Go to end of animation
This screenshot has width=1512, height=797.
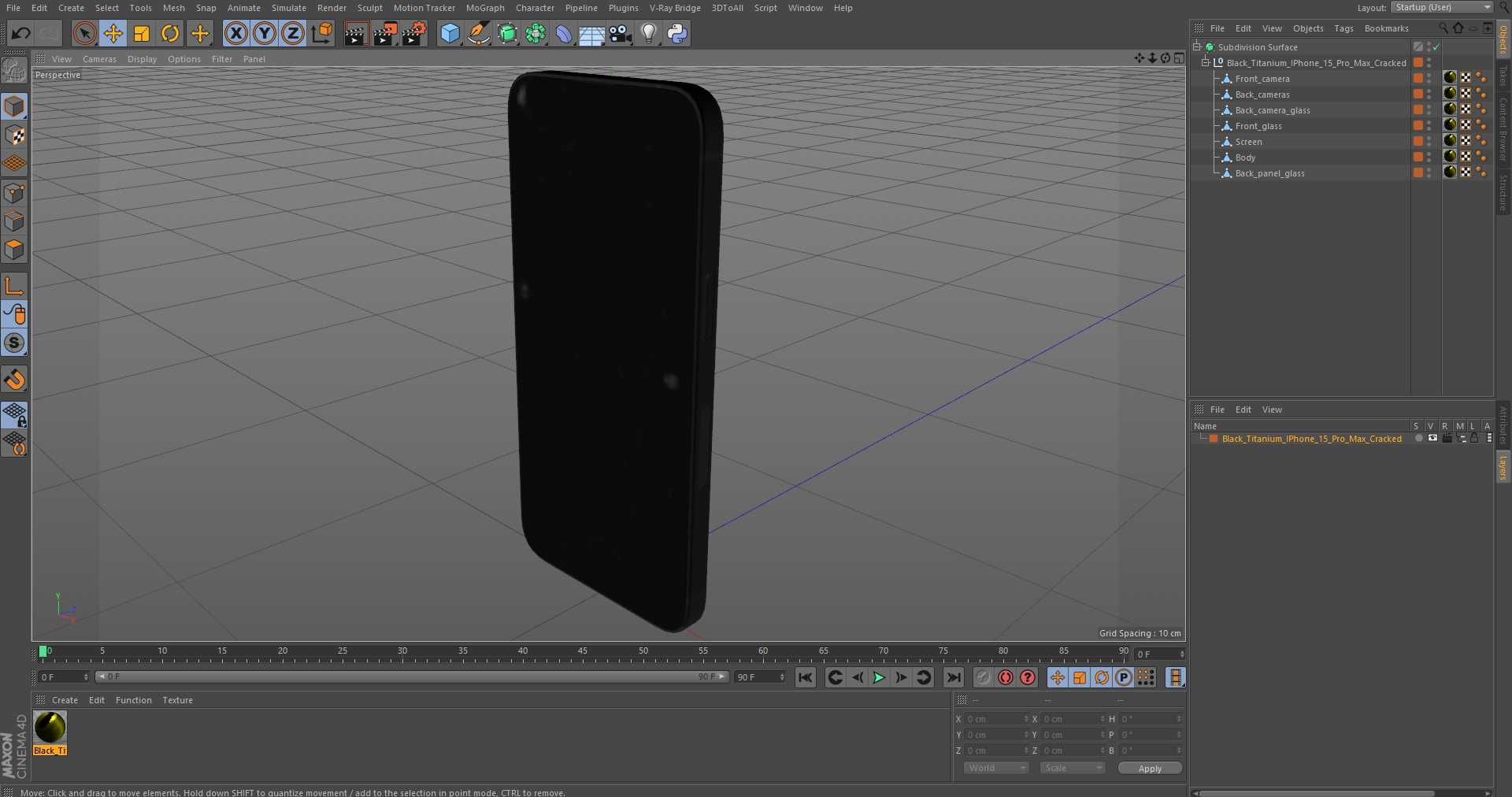pos(954,677)
